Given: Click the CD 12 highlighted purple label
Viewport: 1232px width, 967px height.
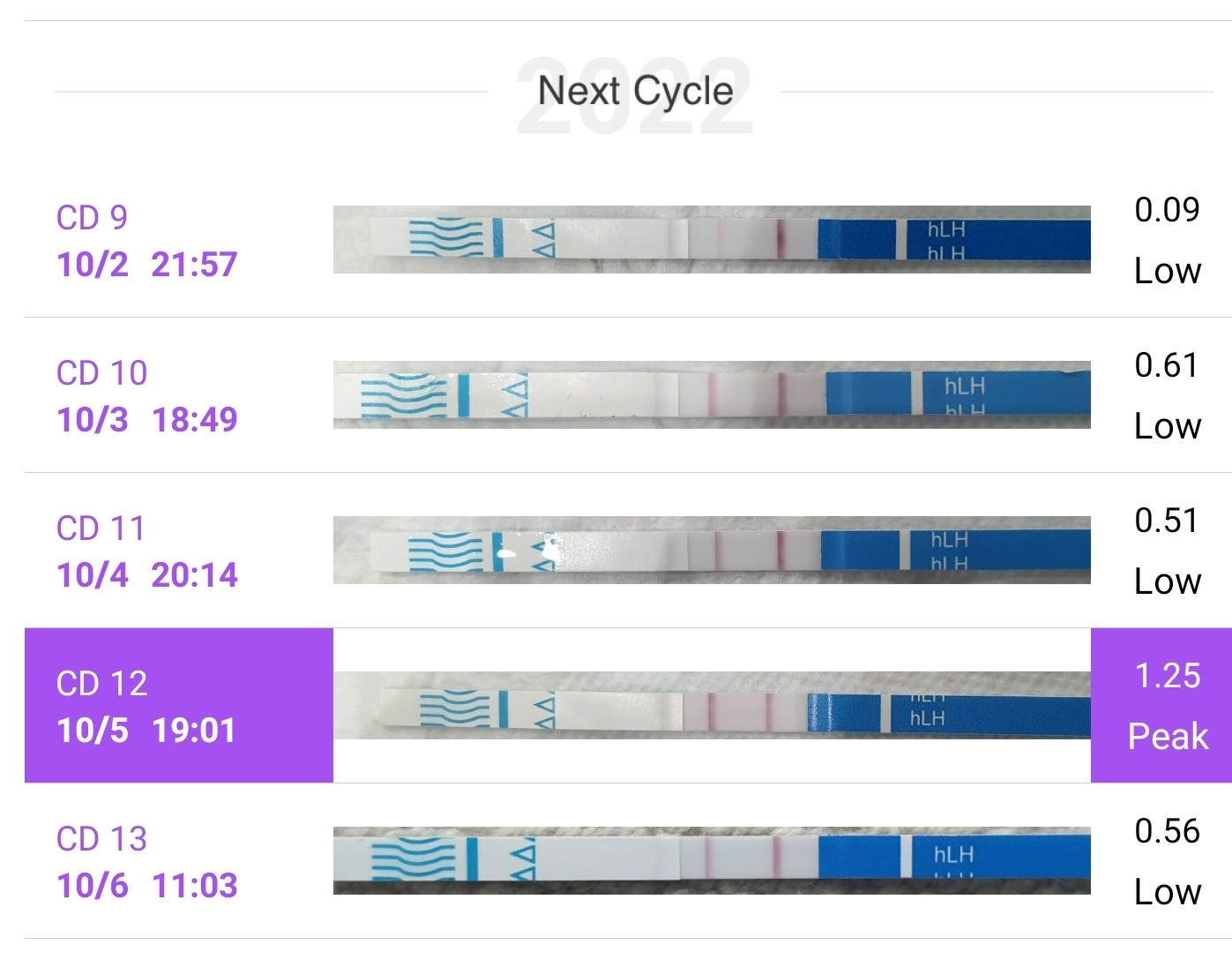Looking at the screenshot, I should coord(101,684).
